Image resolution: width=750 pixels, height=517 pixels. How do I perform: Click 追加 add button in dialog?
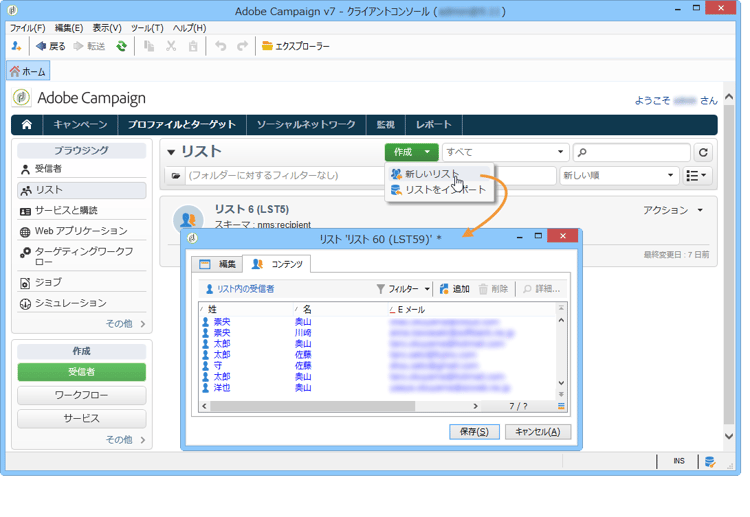455,289
